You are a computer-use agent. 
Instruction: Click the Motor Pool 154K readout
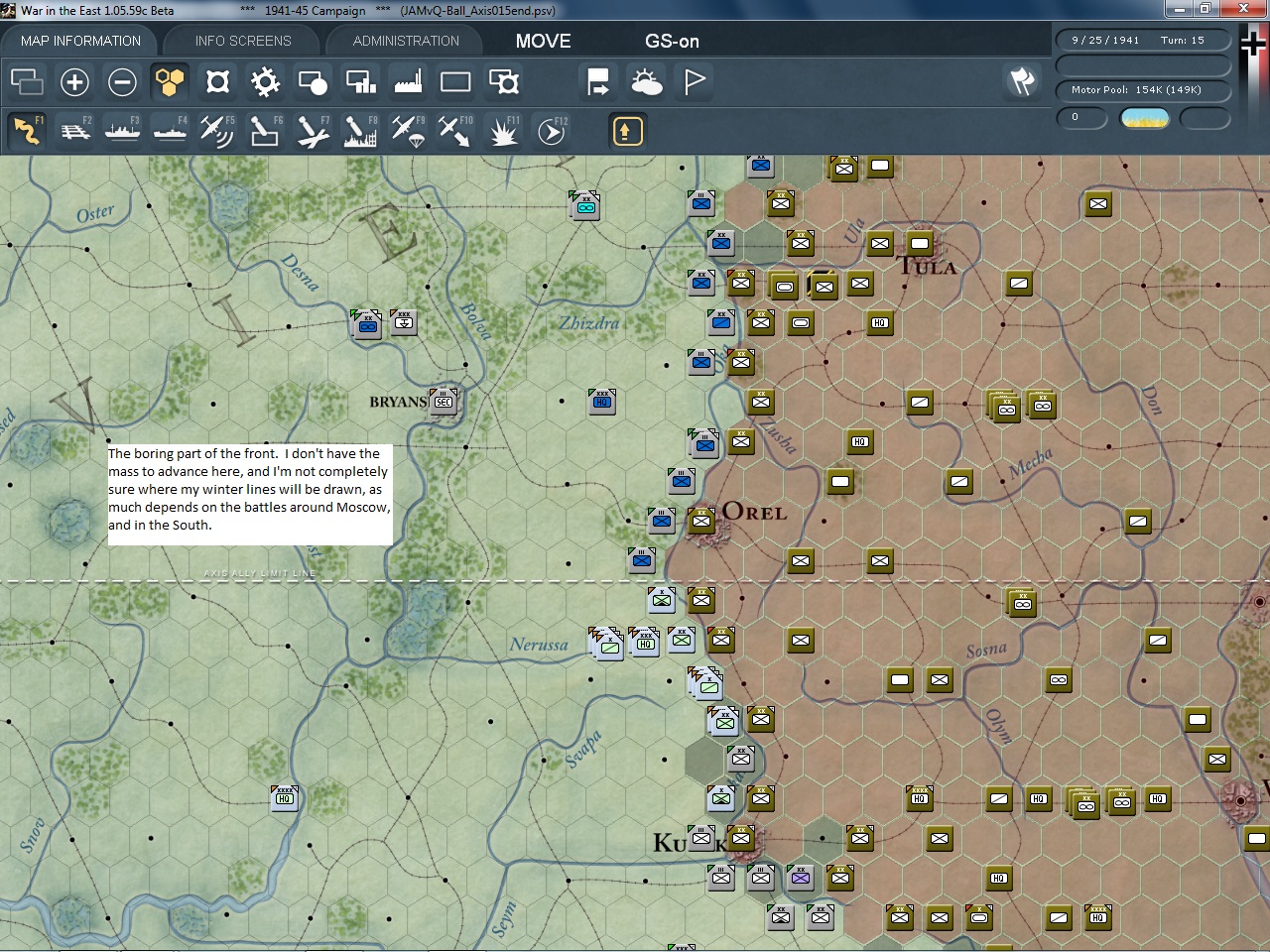[1142, 90]
